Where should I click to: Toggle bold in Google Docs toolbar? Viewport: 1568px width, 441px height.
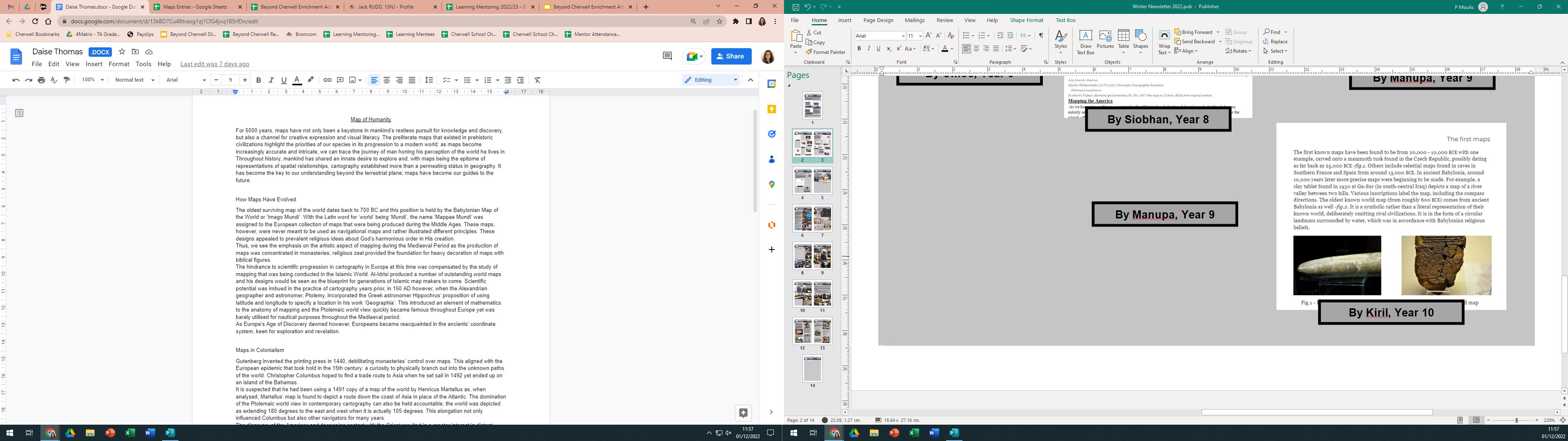click(x=259, y=80)
